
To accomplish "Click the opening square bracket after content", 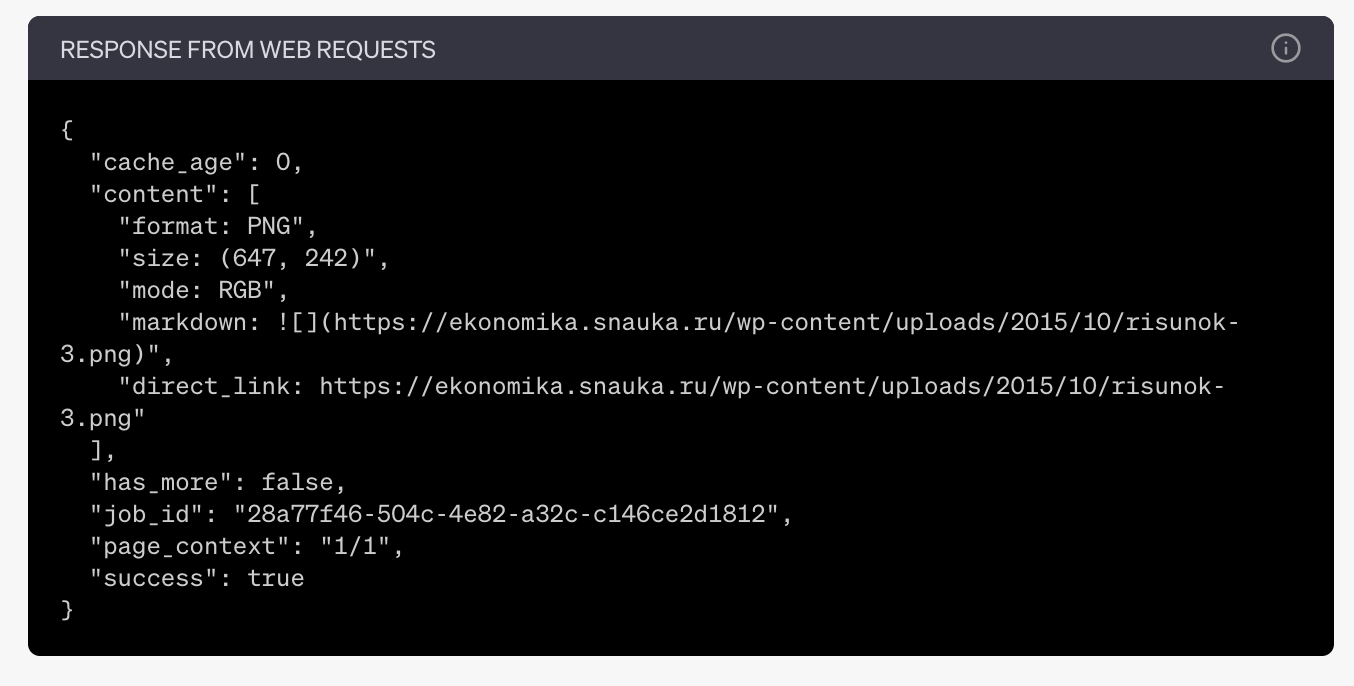I will tap(254, 194).
